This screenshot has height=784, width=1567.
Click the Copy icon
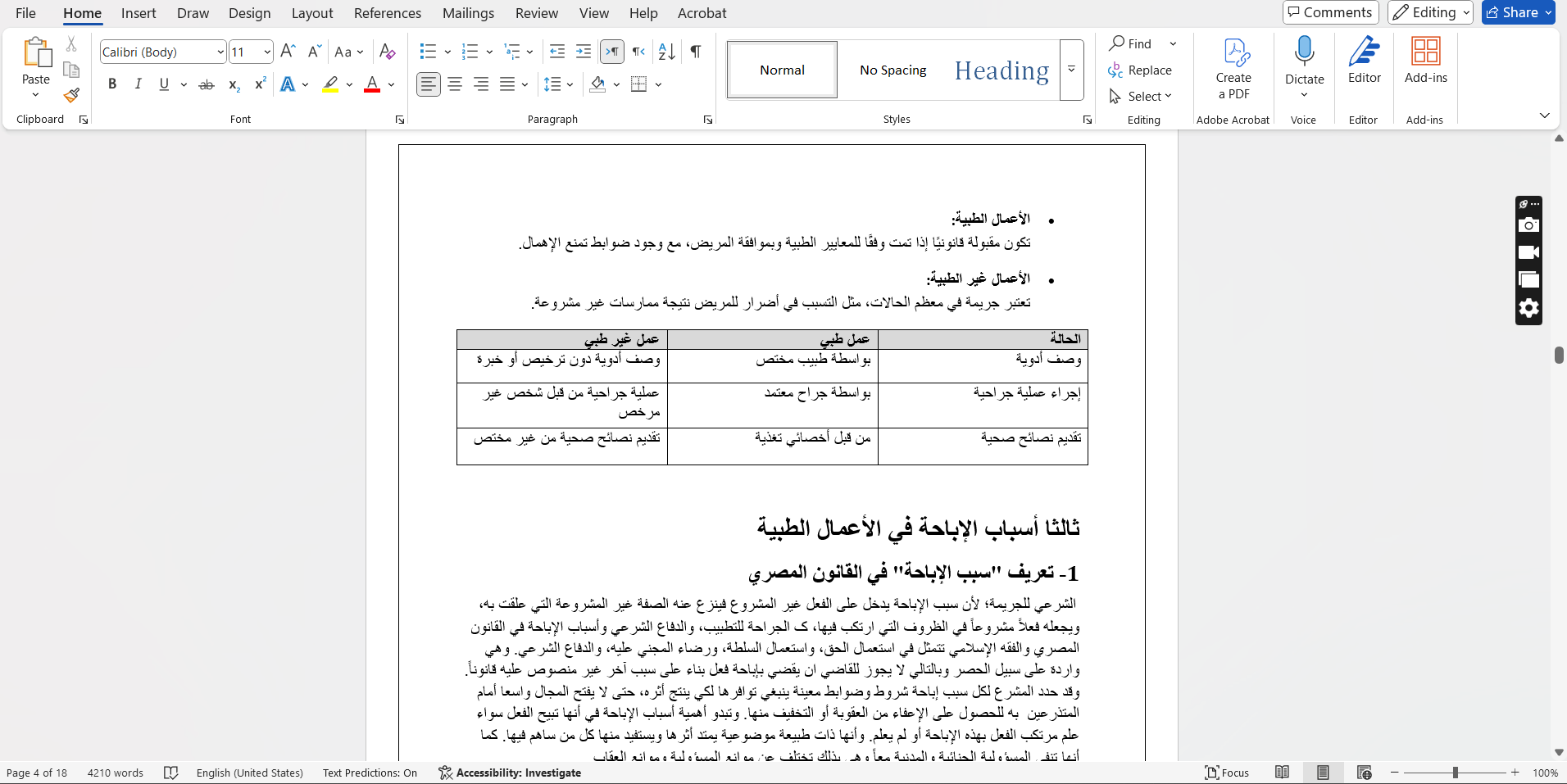[x=71, y=70]
